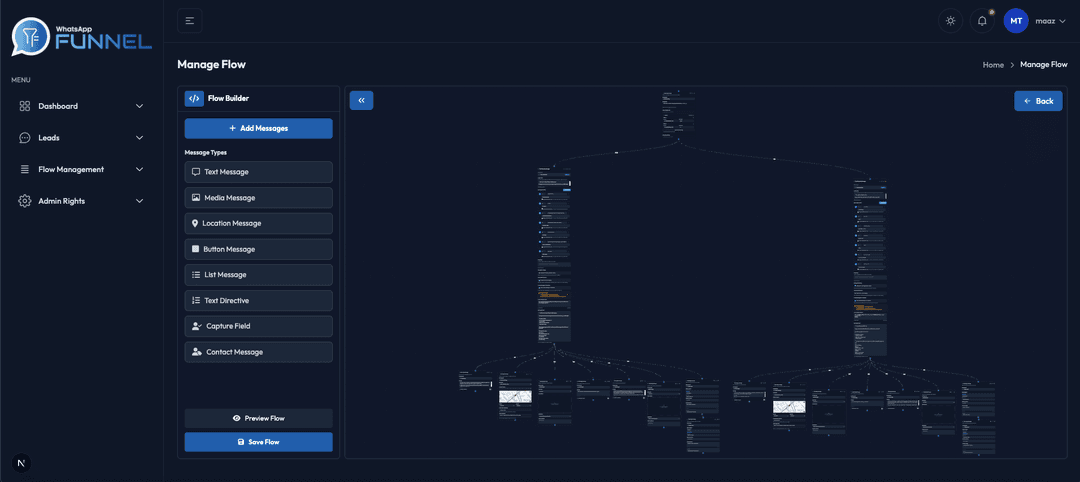The width and height of the screenshot is (1080, 482).
Task: Click the Back button
Action: tap(1038, 101)
